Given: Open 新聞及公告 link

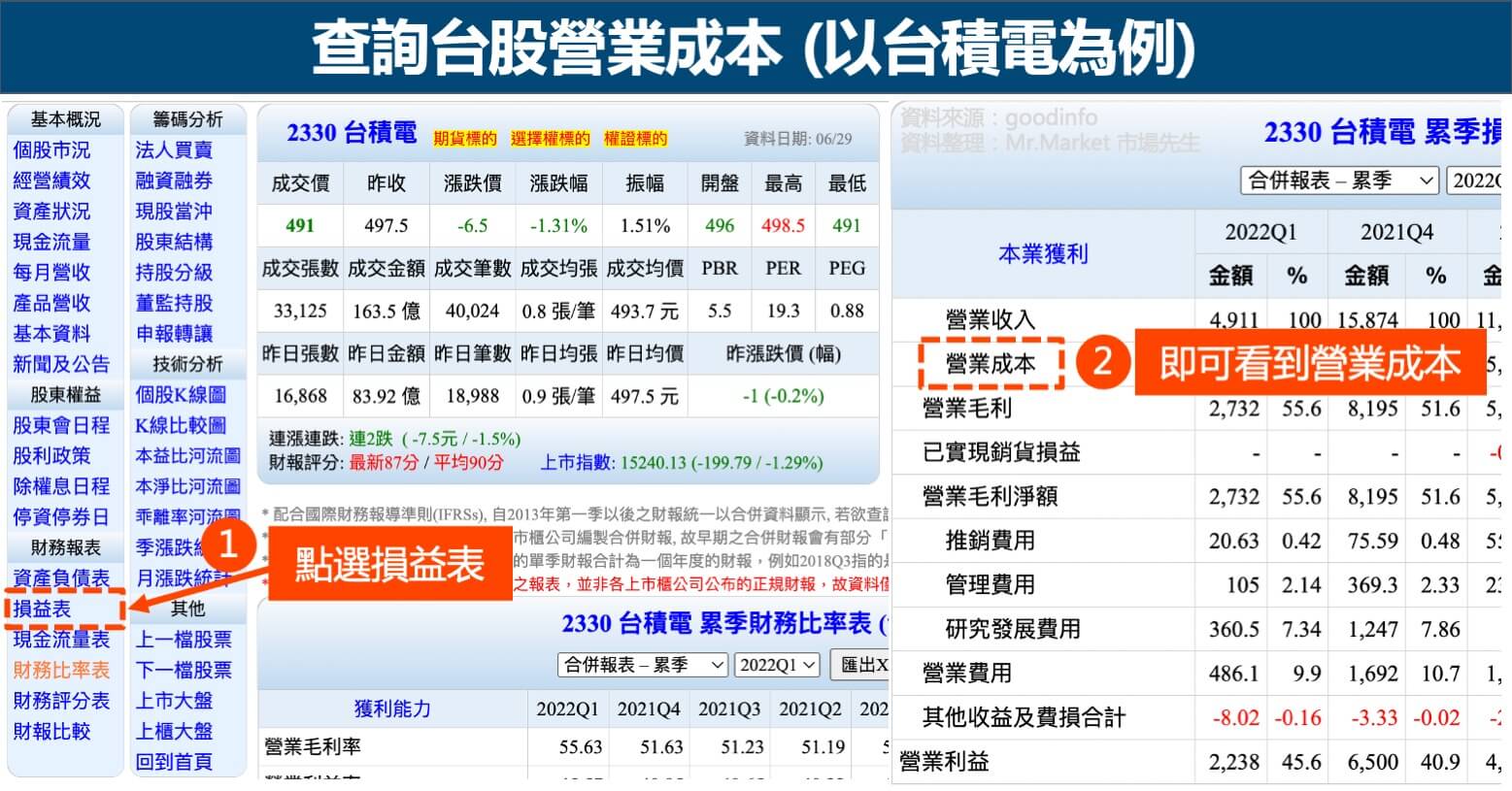Looking at the screenshot, I should [61, 364].
